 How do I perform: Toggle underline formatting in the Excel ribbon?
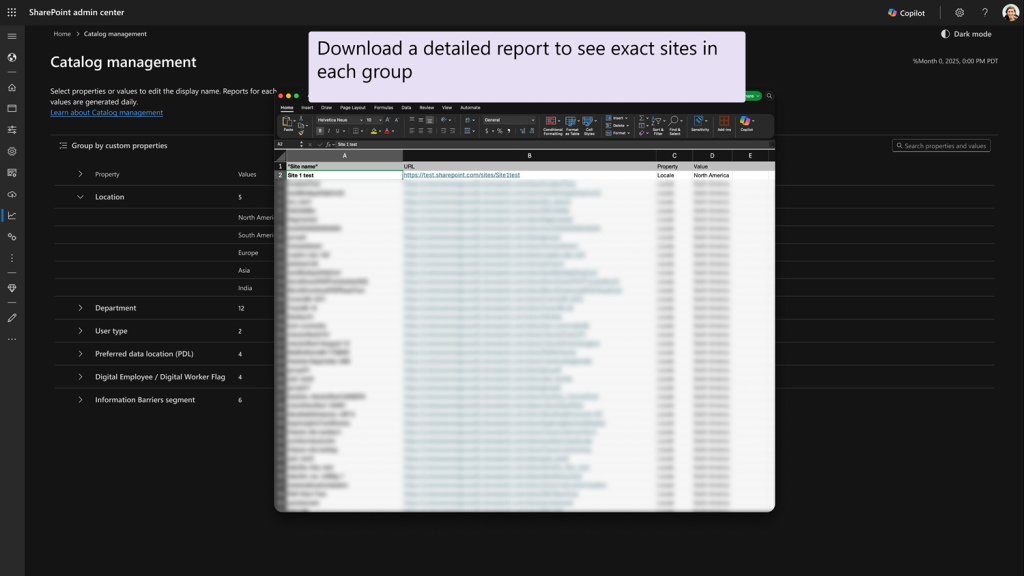(x=337, y=131)
